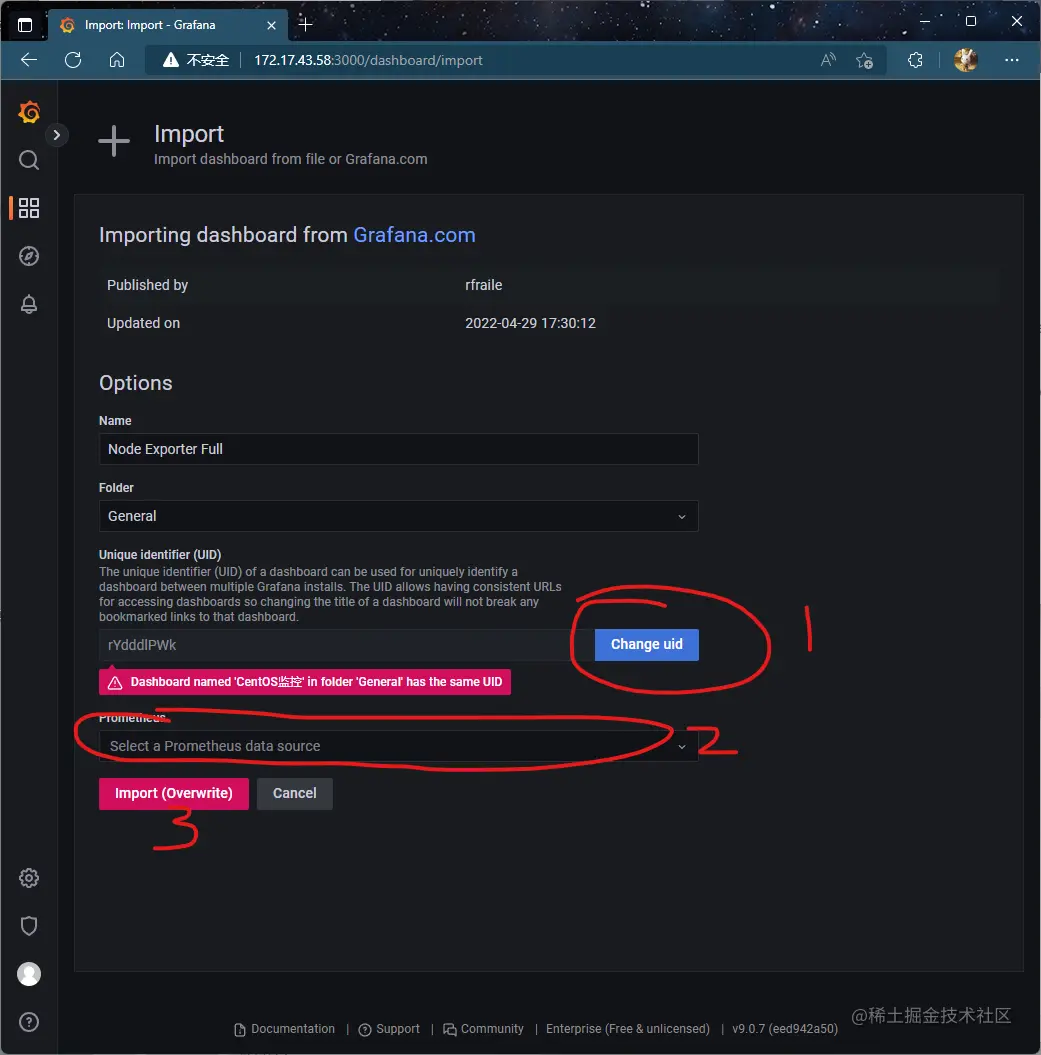Open tab actions menu icon at top left
The image size is (1041, 1055).
(25, 26)
